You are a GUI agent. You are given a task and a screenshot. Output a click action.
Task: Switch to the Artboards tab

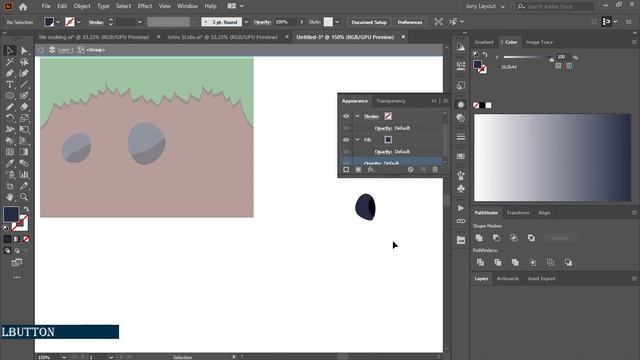pos(508,278)
